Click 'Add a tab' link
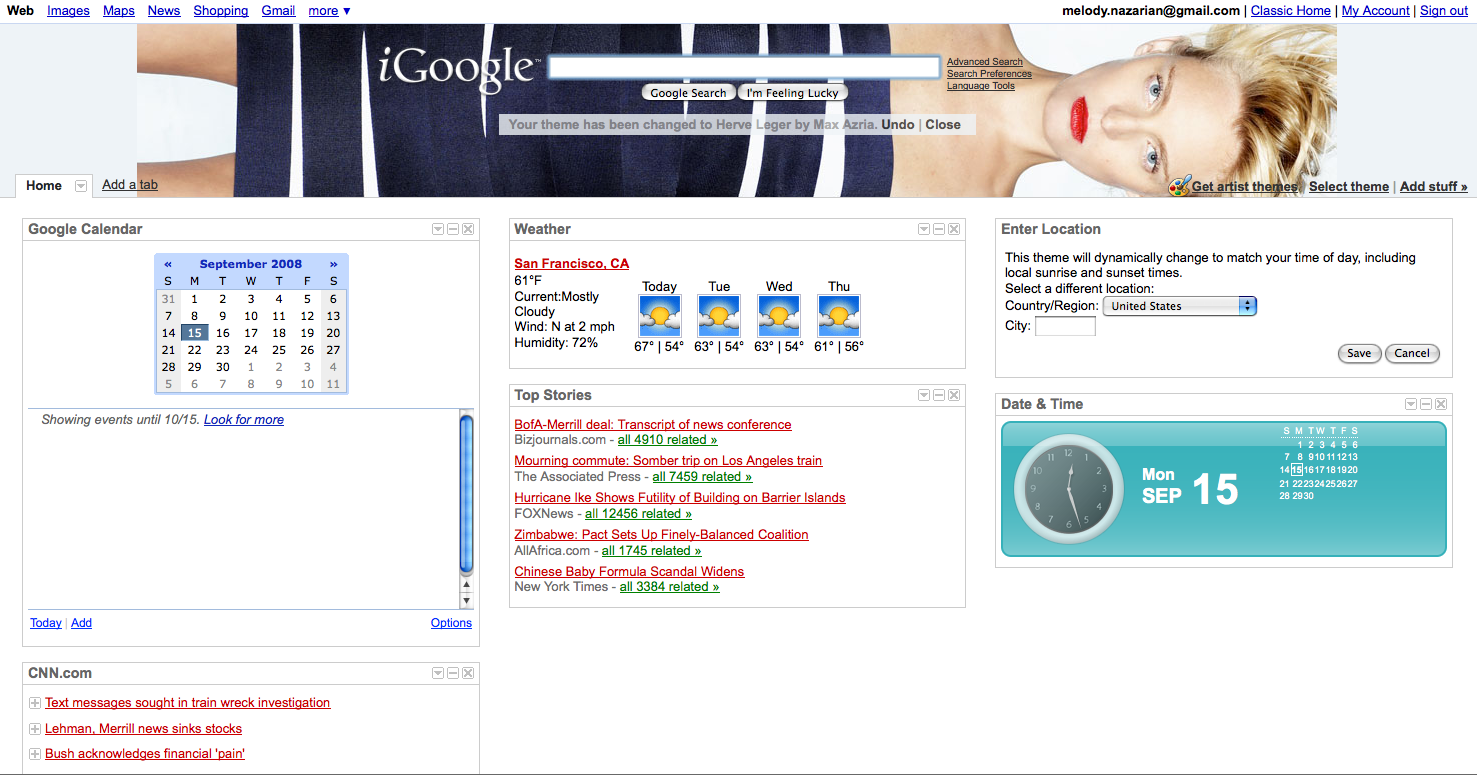Viewport: 1477px width, 775px height. [x=130, y=185]
